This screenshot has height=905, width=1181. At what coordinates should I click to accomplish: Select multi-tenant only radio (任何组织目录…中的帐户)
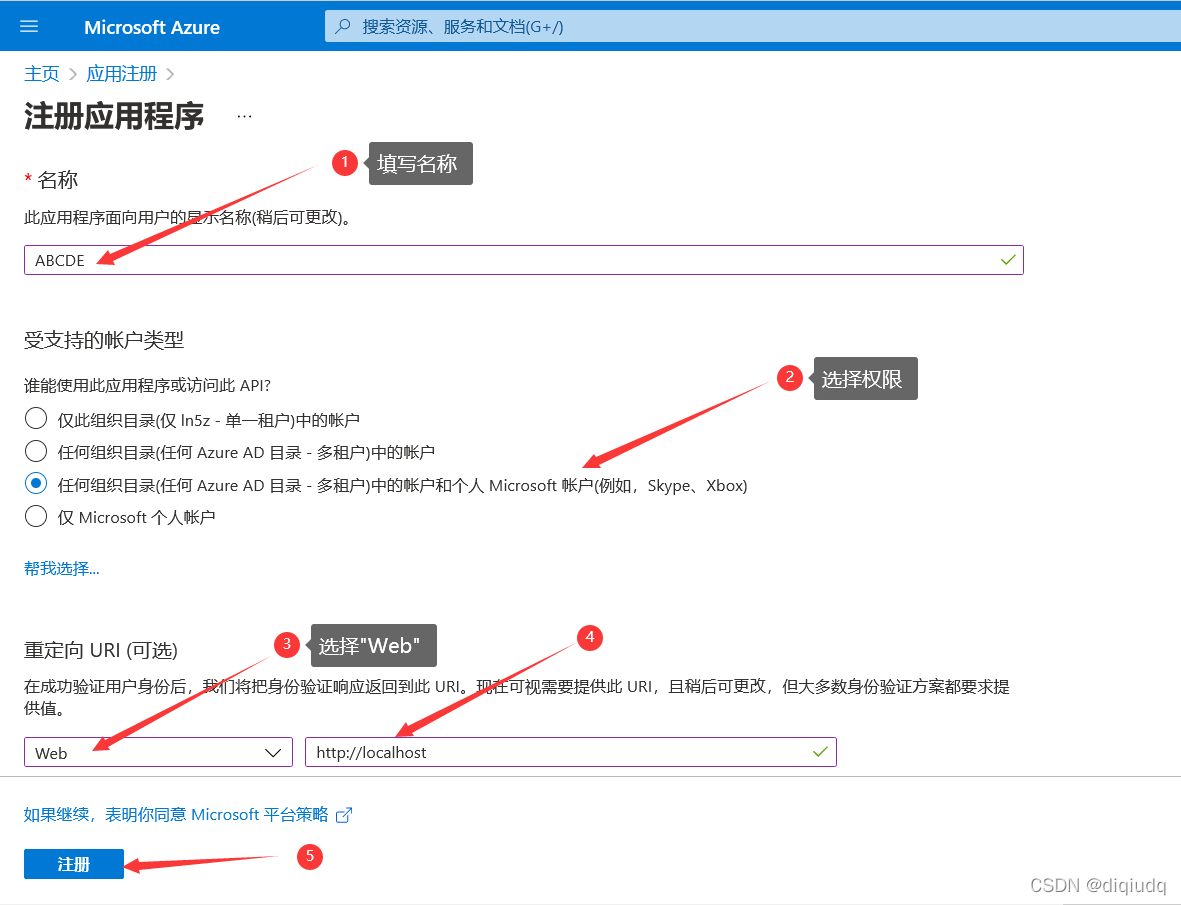coord(36,451)
